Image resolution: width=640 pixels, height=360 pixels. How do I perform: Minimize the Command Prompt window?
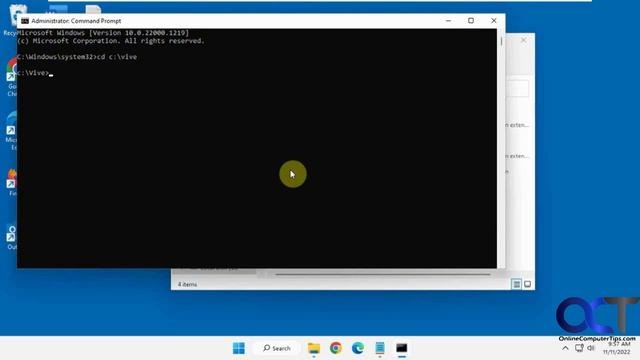(x=448, y=20)
